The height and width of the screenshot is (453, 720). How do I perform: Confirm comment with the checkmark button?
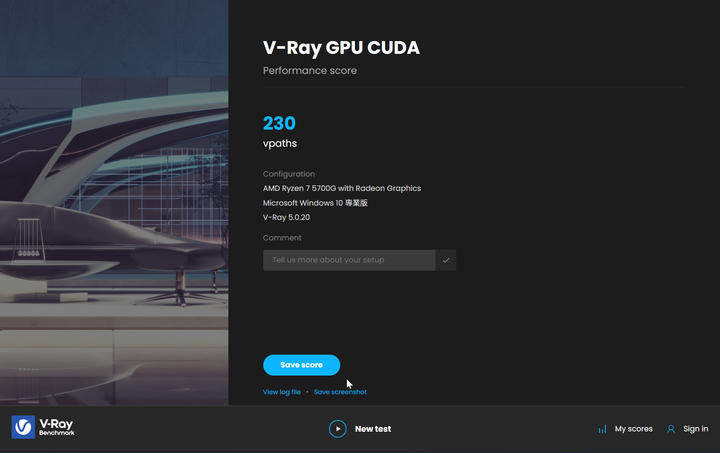(x=446, y=260)
